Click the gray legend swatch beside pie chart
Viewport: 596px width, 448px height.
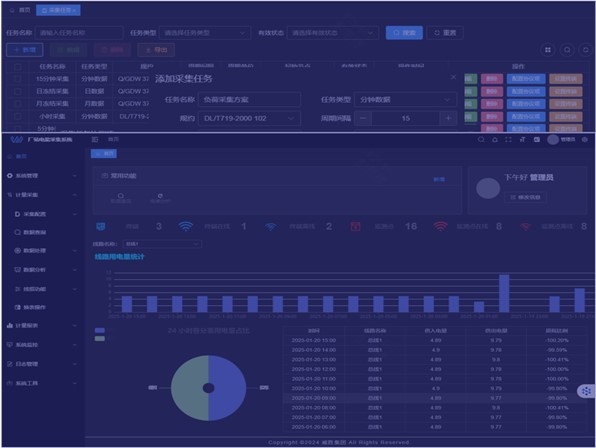click(x=100, y=339)
